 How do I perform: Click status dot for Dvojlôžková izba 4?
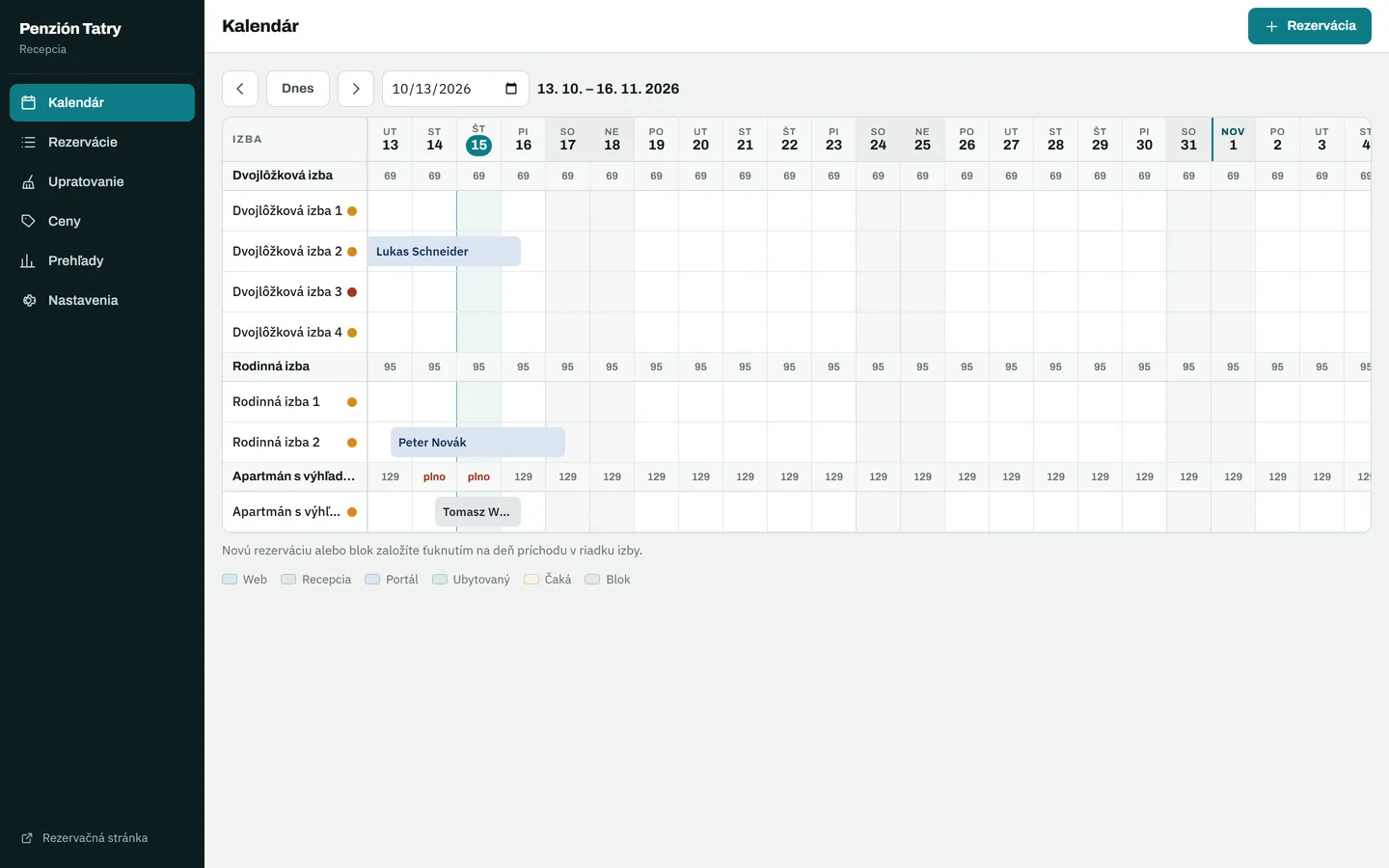pyautogui.click(x=352, y=333)
